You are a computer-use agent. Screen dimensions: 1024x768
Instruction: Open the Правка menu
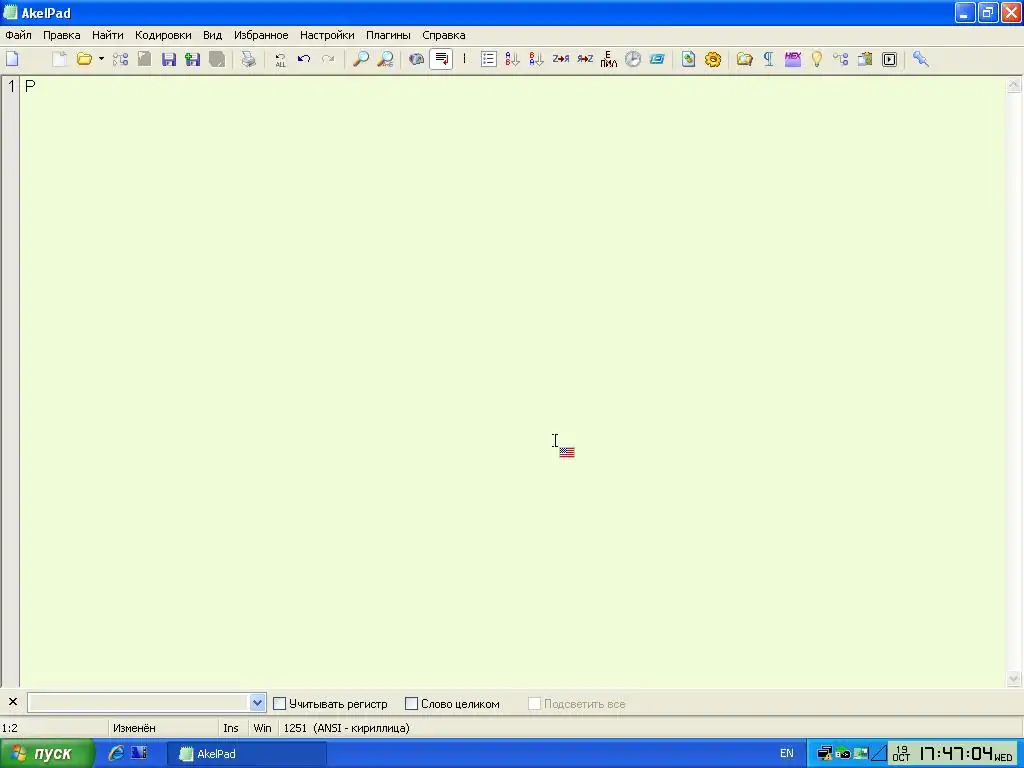(61, 35)
